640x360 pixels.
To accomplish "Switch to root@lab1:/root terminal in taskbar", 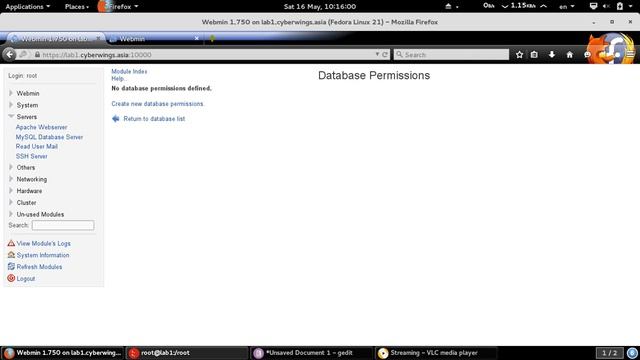I will tap(187, 353).
